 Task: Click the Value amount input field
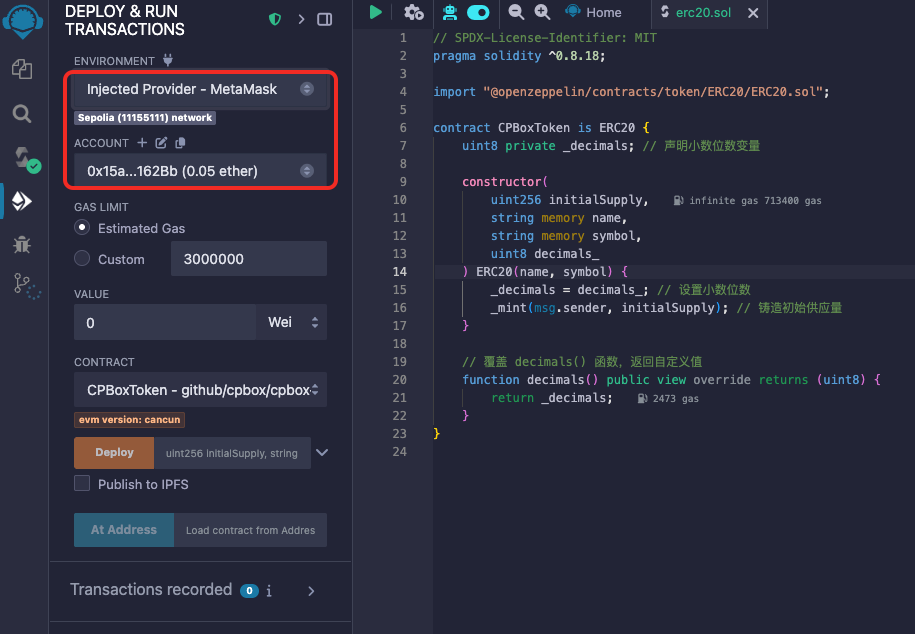(165, 322)
